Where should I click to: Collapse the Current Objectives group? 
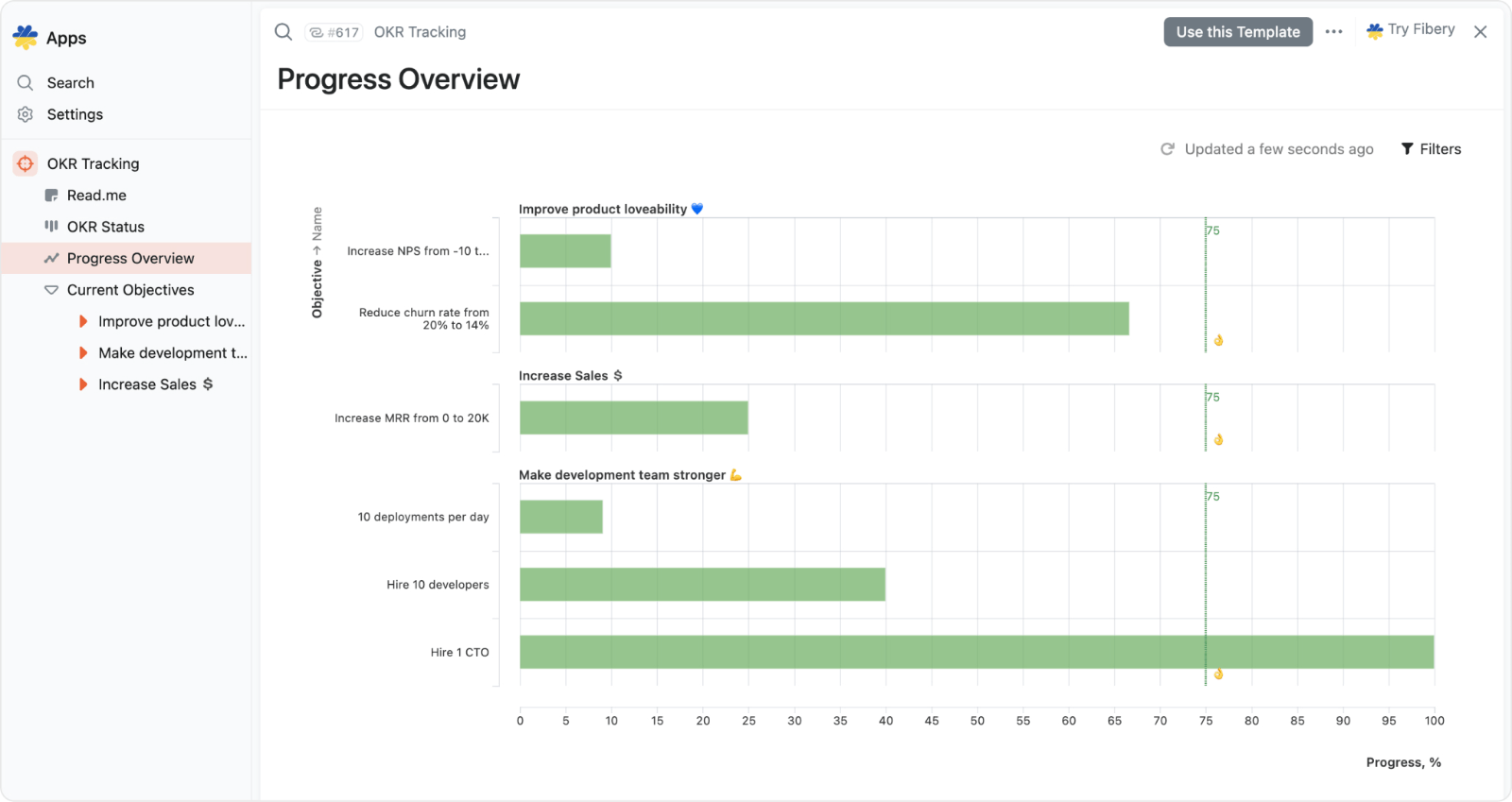click(x=51, y=290)
